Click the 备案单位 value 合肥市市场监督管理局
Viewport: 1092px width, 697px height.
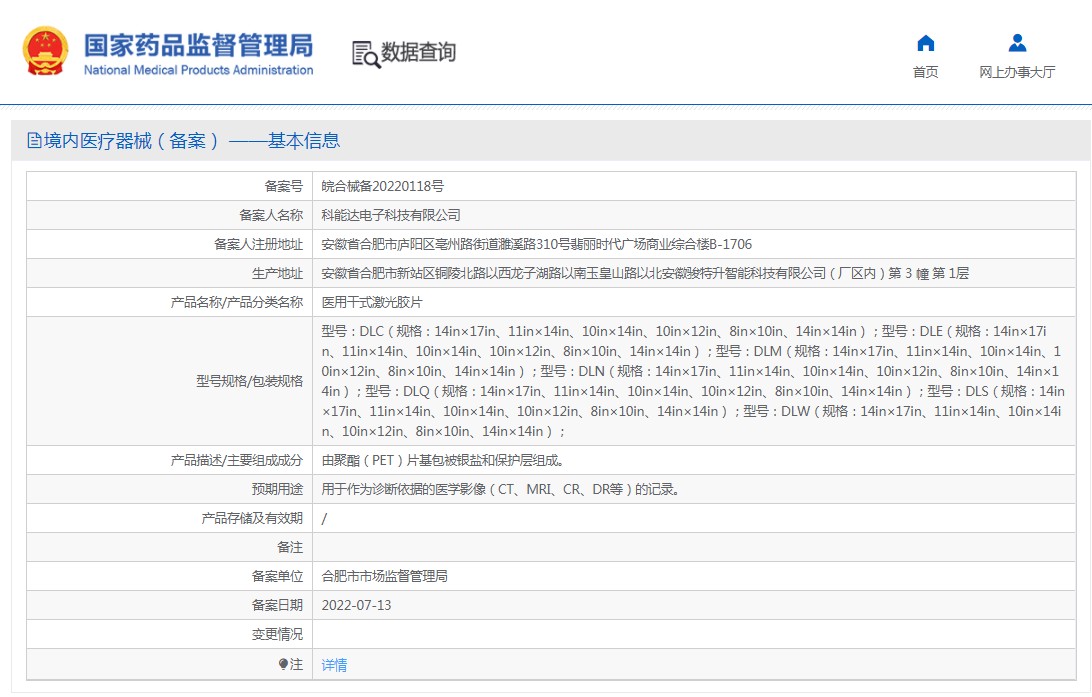[x=384, y=577]
